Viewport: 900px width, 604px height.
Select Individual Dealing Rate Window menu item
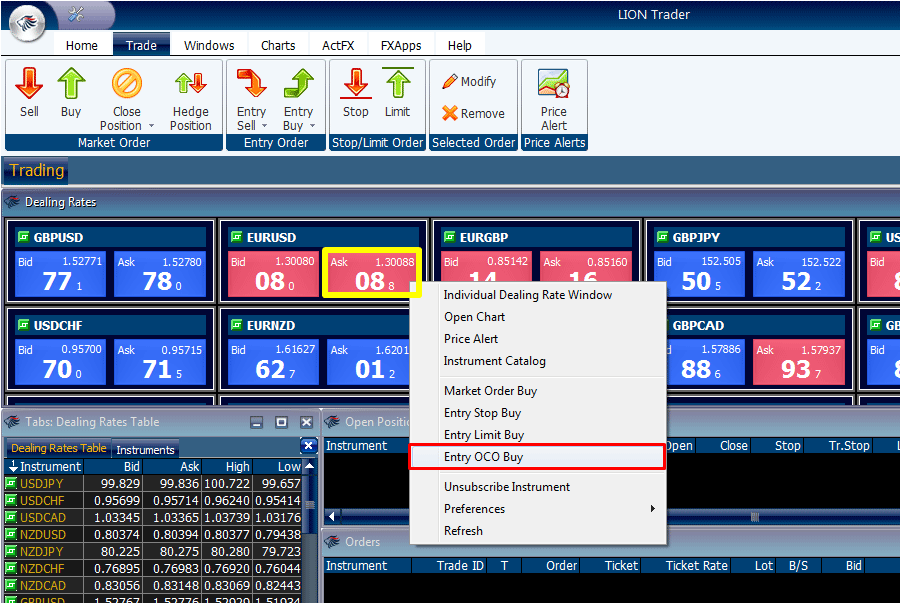[x=537, y=295]
